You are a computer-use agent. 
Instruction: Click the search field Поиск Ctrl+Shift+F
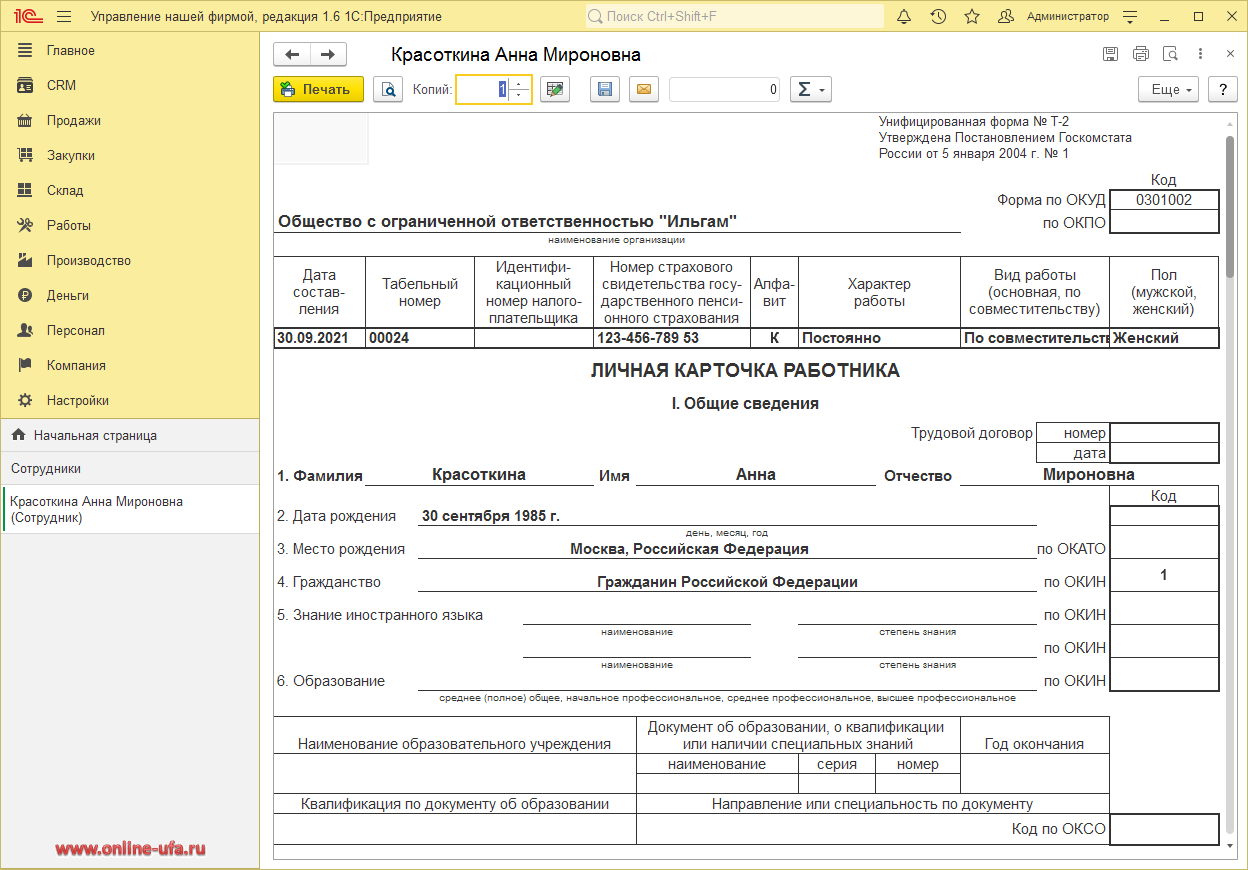click(735, 16)
